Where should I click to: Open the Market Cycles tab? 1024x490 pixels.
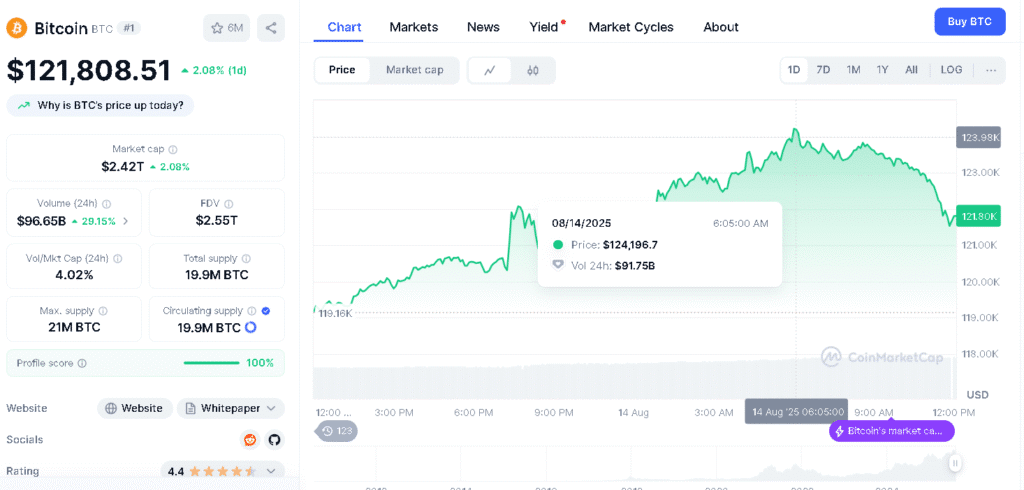point(631,27)
